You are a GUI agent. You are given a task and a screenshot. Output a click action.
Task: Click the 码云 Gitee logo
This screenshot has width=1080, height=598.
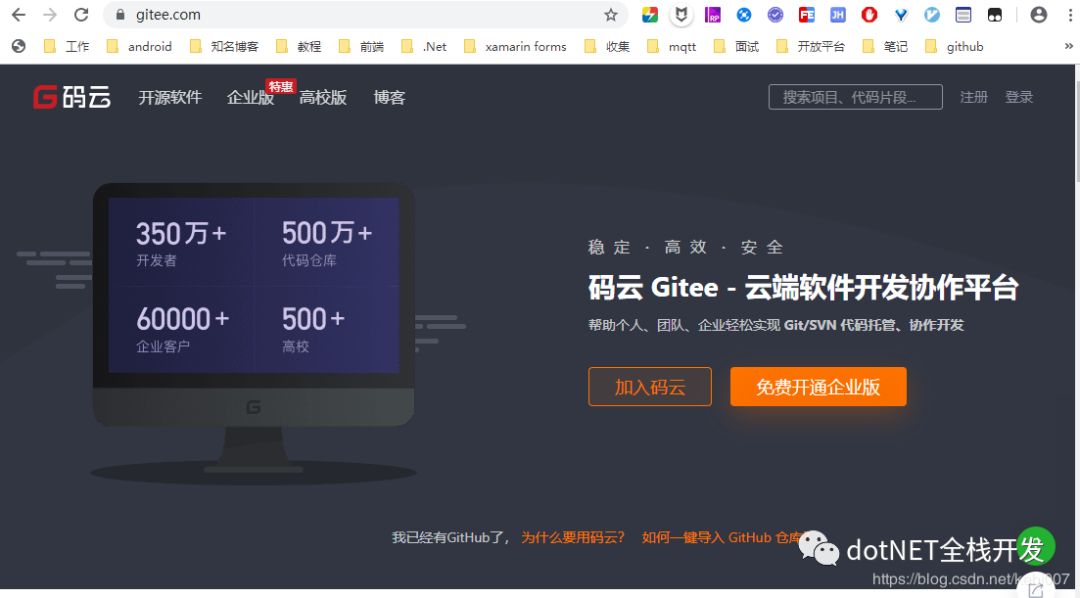tap(72, 97)
